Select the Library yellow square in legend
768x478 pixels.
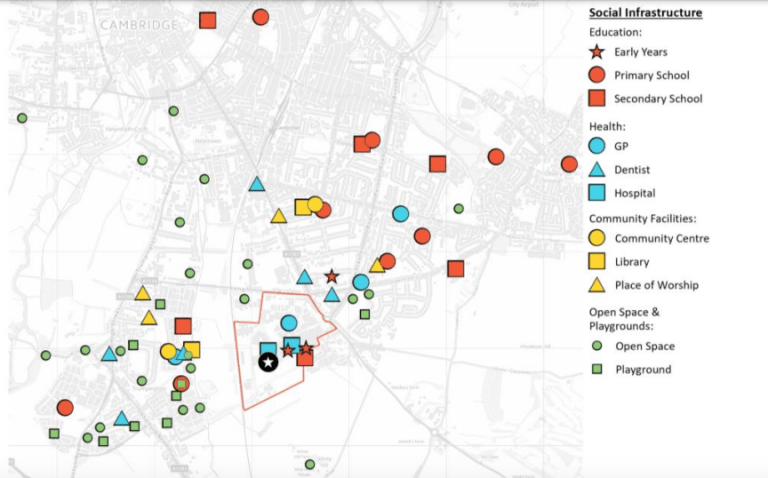597,261
